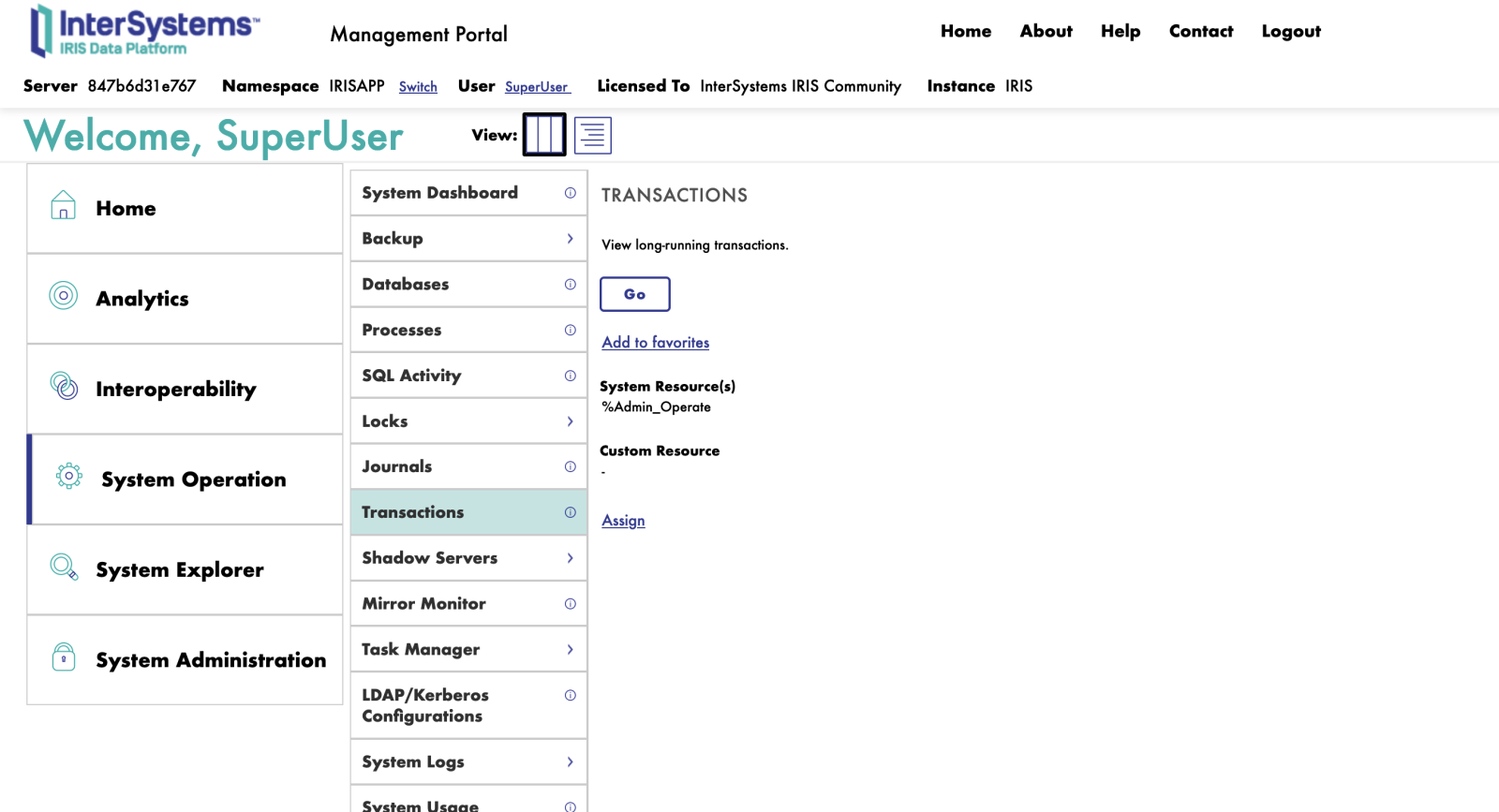Click the Home house icon in sidebar
This screenshot has height=812, width=1499.
coord(63,205)
